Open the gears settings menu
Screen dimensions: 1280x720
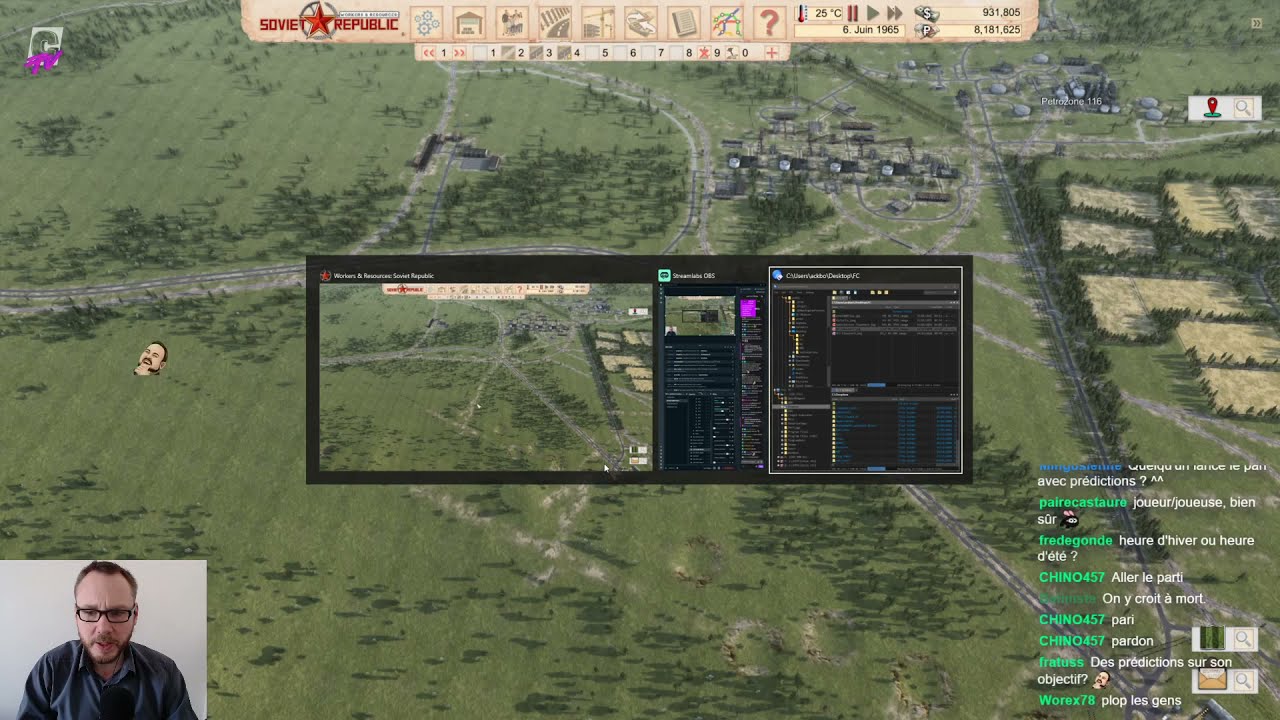[427, 21]
